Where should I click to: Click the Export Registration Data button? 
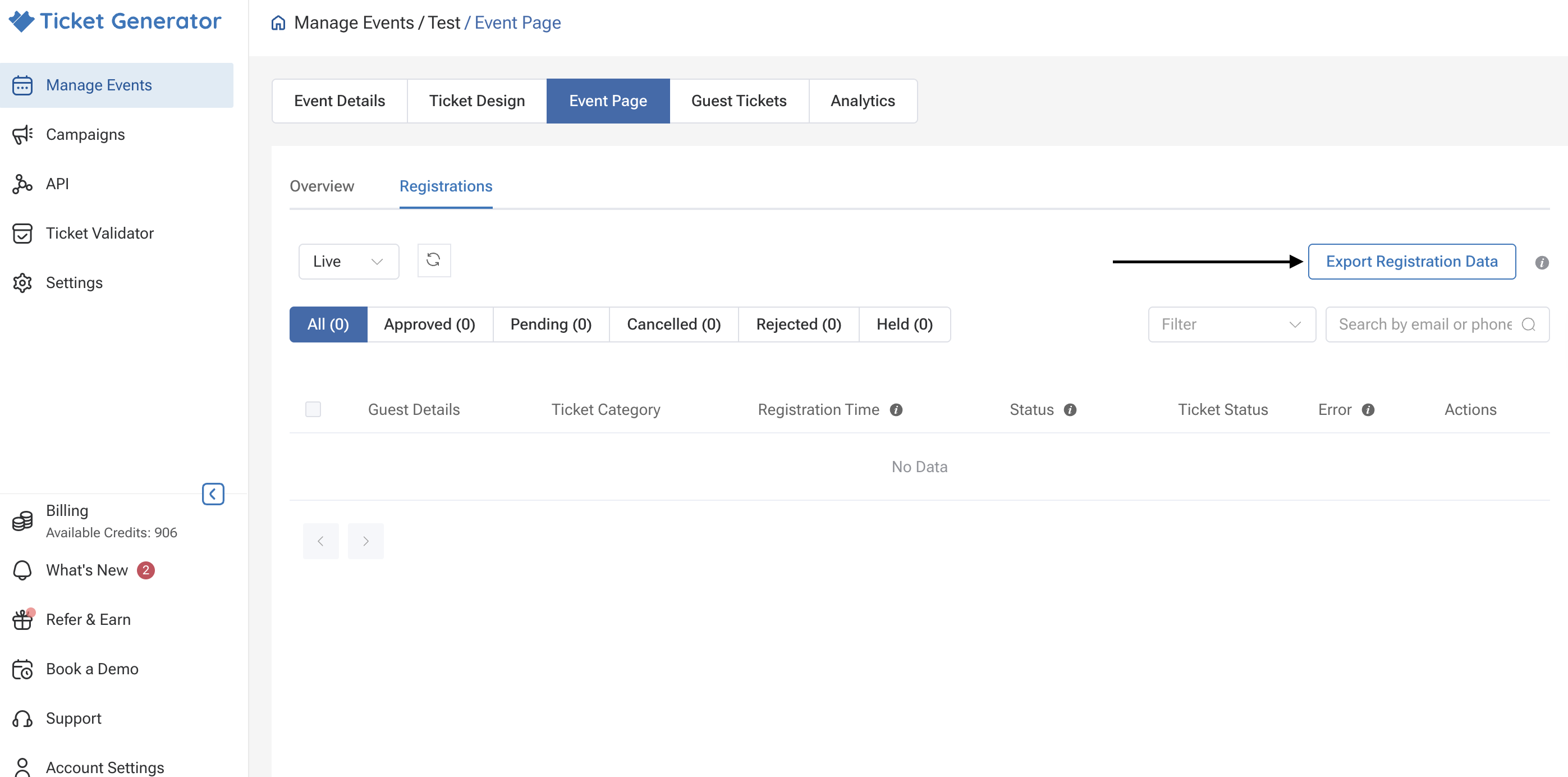(1411, 262)
